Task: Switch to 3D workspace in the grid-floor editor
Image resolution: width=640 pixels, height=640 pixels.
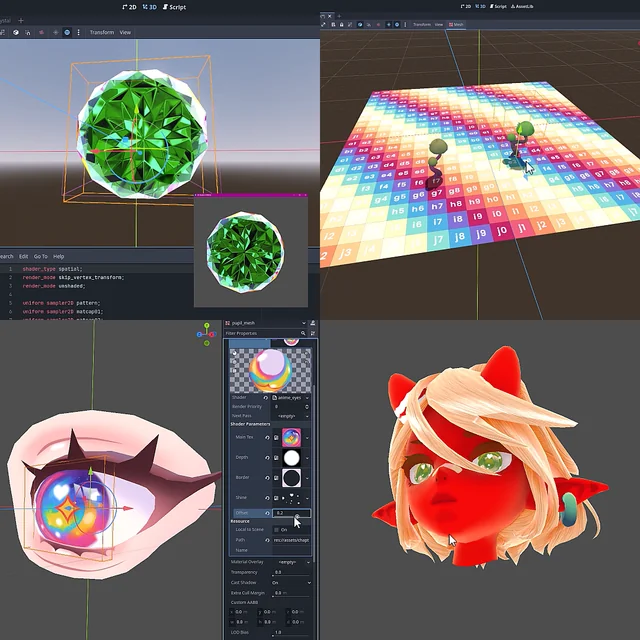Action: 481,7
